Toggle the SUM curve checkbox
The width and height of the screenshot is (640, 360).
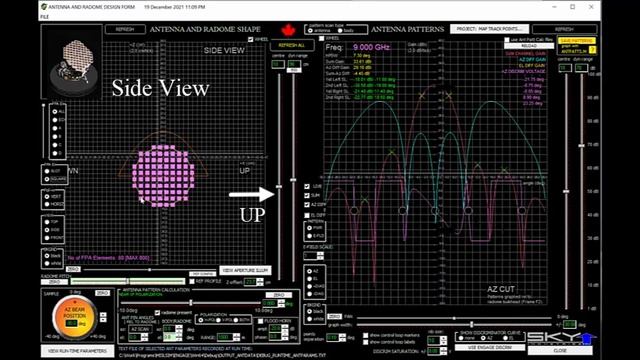tap(307, 196)
